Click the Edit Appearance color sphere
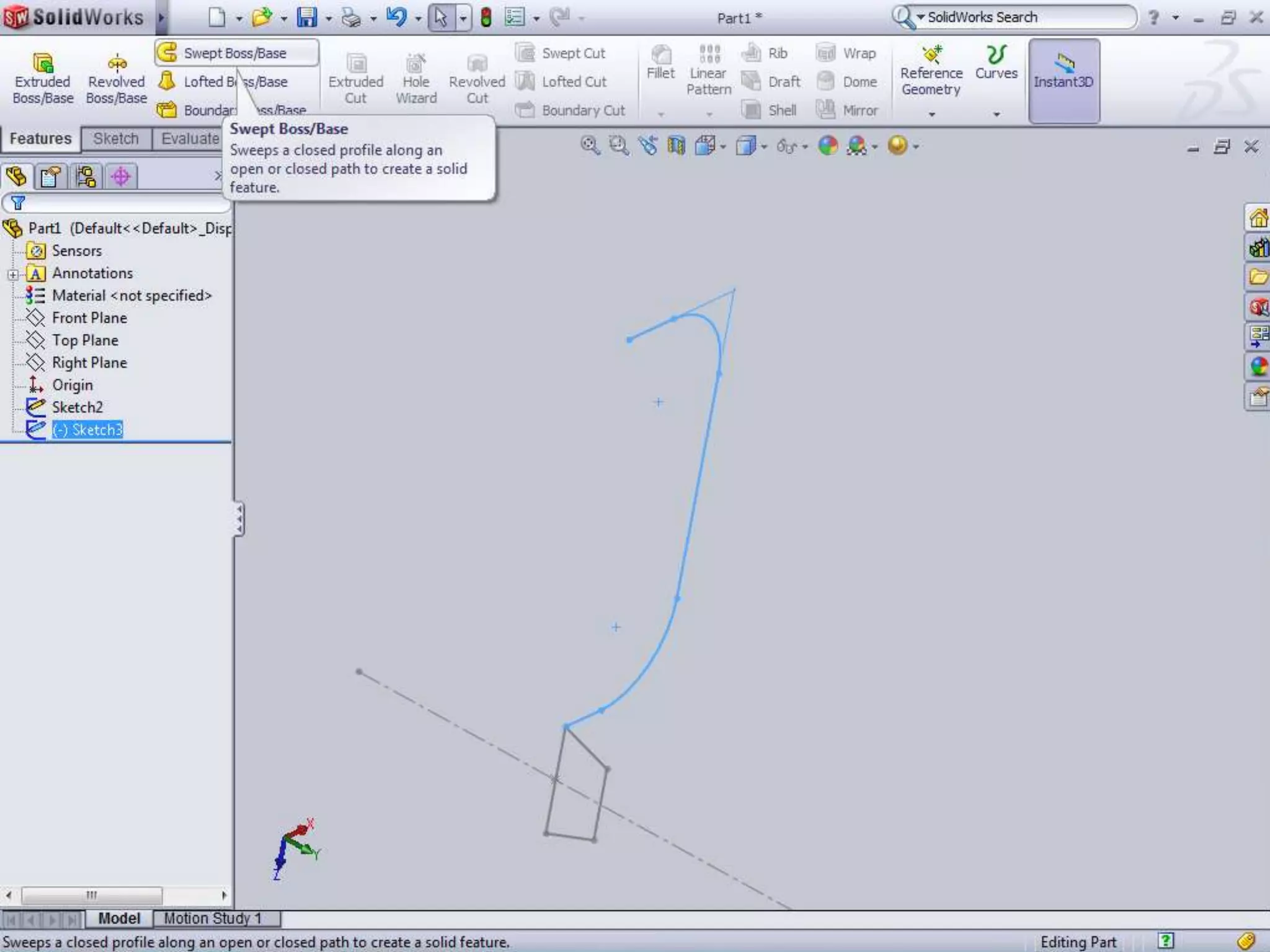Screen dimensions: 1270x952 [x=828, y=146]
